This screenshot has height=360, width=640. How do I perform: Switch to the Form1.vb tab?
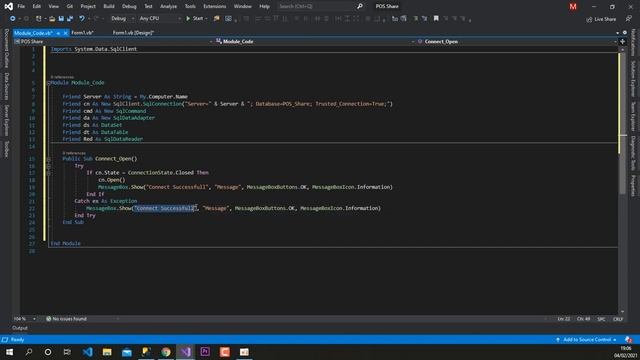point(82,33)
